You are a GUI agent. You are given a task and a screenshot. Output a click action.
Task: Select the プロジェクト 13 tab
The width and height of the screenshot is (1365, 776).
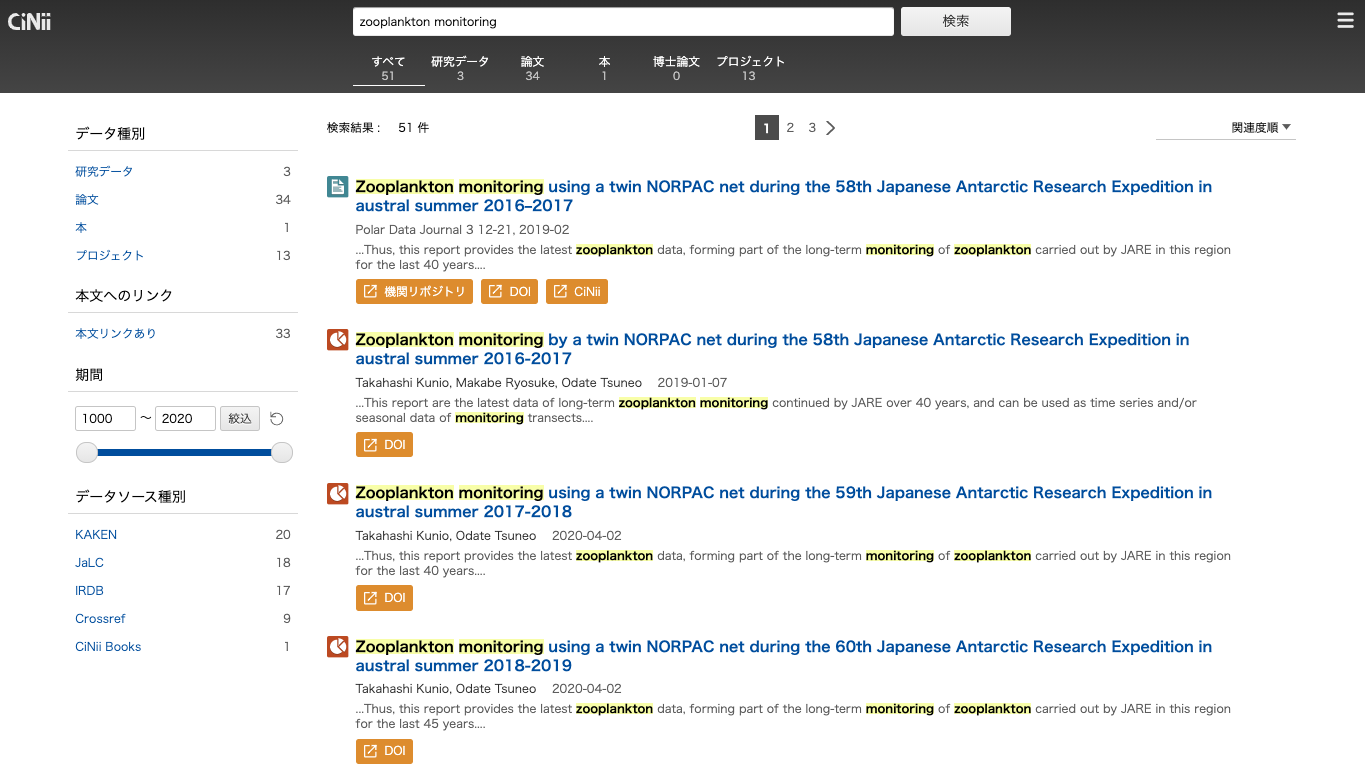click(x=750, y=68)
